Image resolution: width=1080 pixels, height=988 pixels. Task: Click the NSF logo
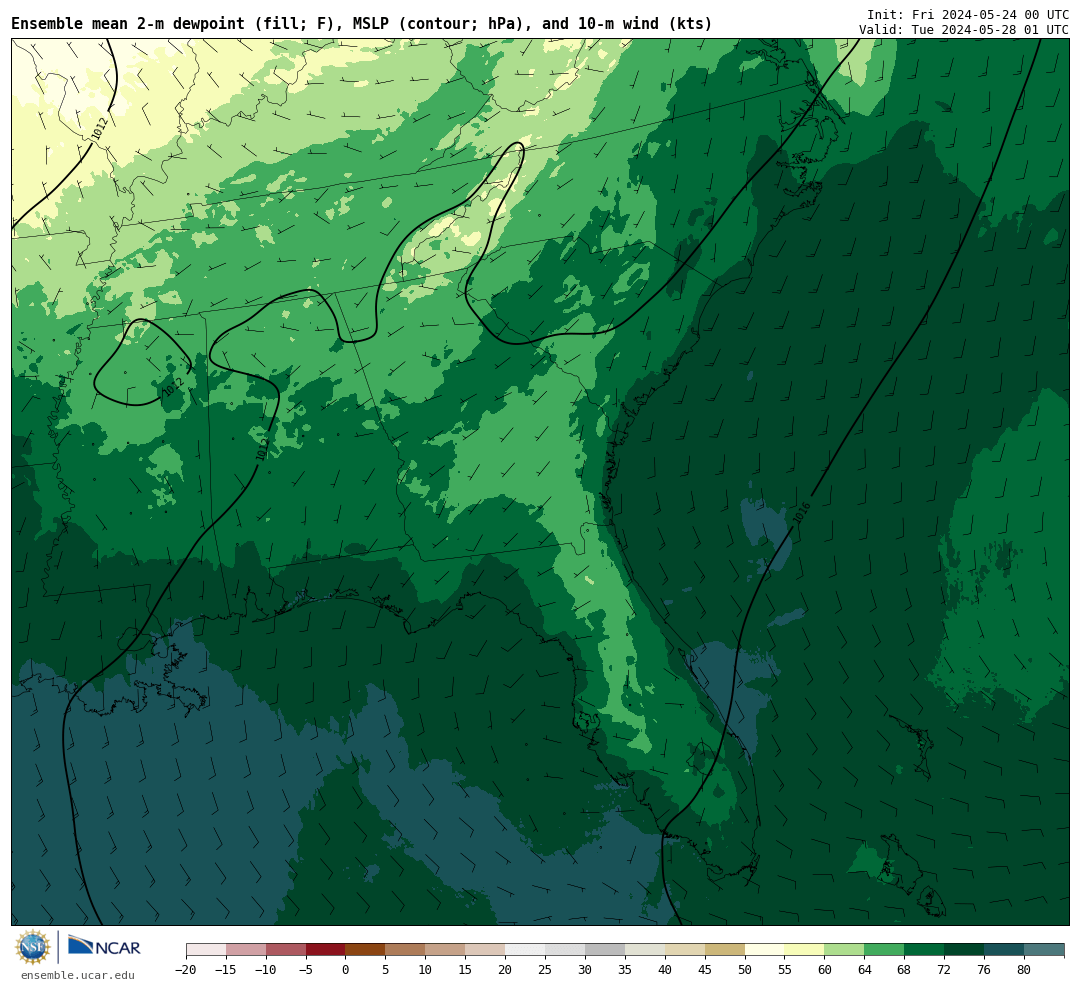pos(33,947)
